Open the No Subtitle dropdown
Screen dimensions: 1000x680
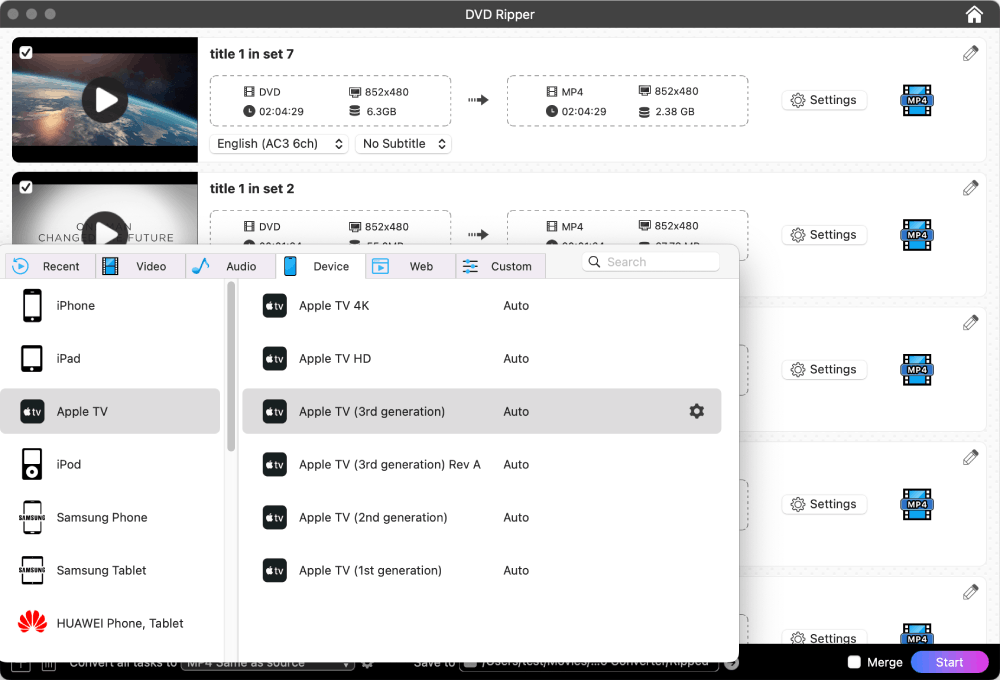point(403,144)
